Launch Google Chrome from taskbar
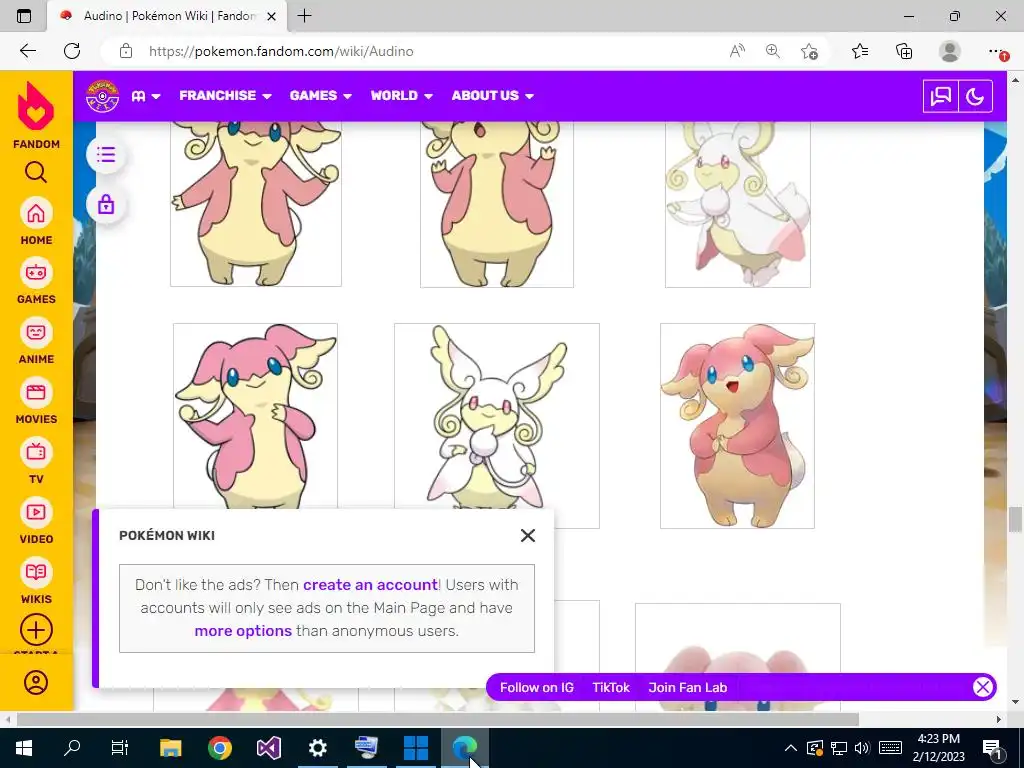This screenshot has width=1024, height=768. [x=220, y=748]
